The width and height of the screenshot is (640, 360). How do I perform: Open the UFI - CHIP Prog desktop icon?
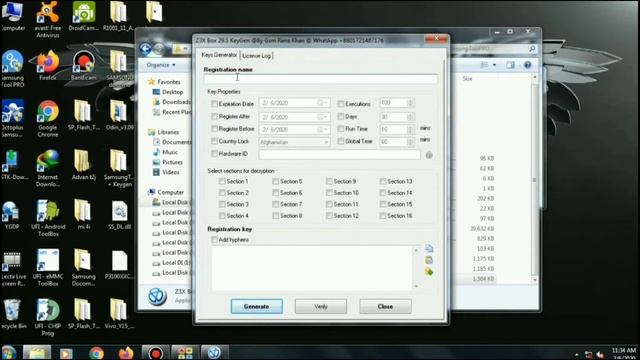point(48,318)
